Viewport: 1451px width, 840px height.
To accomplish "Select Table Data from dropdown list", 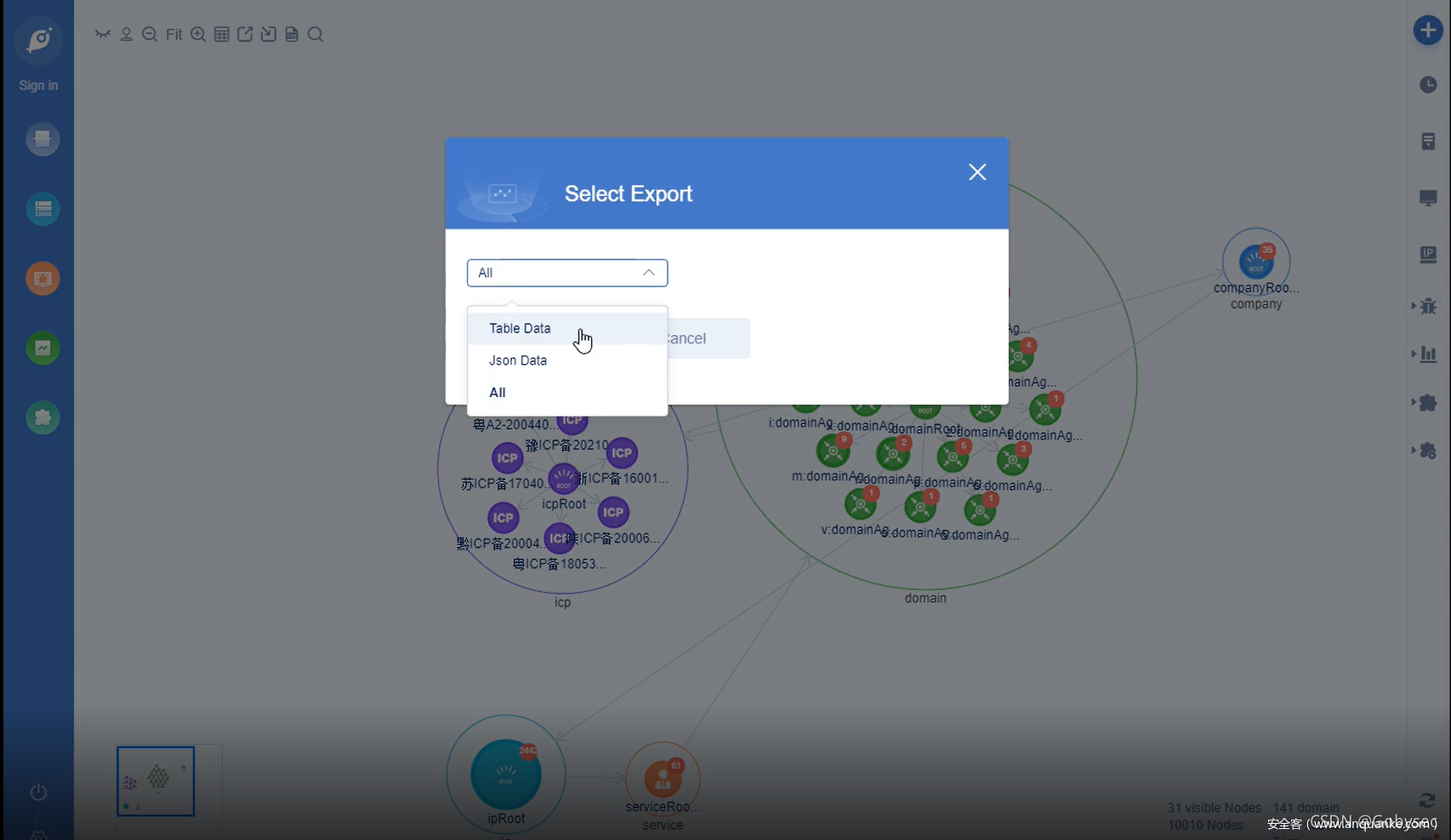I will [520, 328].
